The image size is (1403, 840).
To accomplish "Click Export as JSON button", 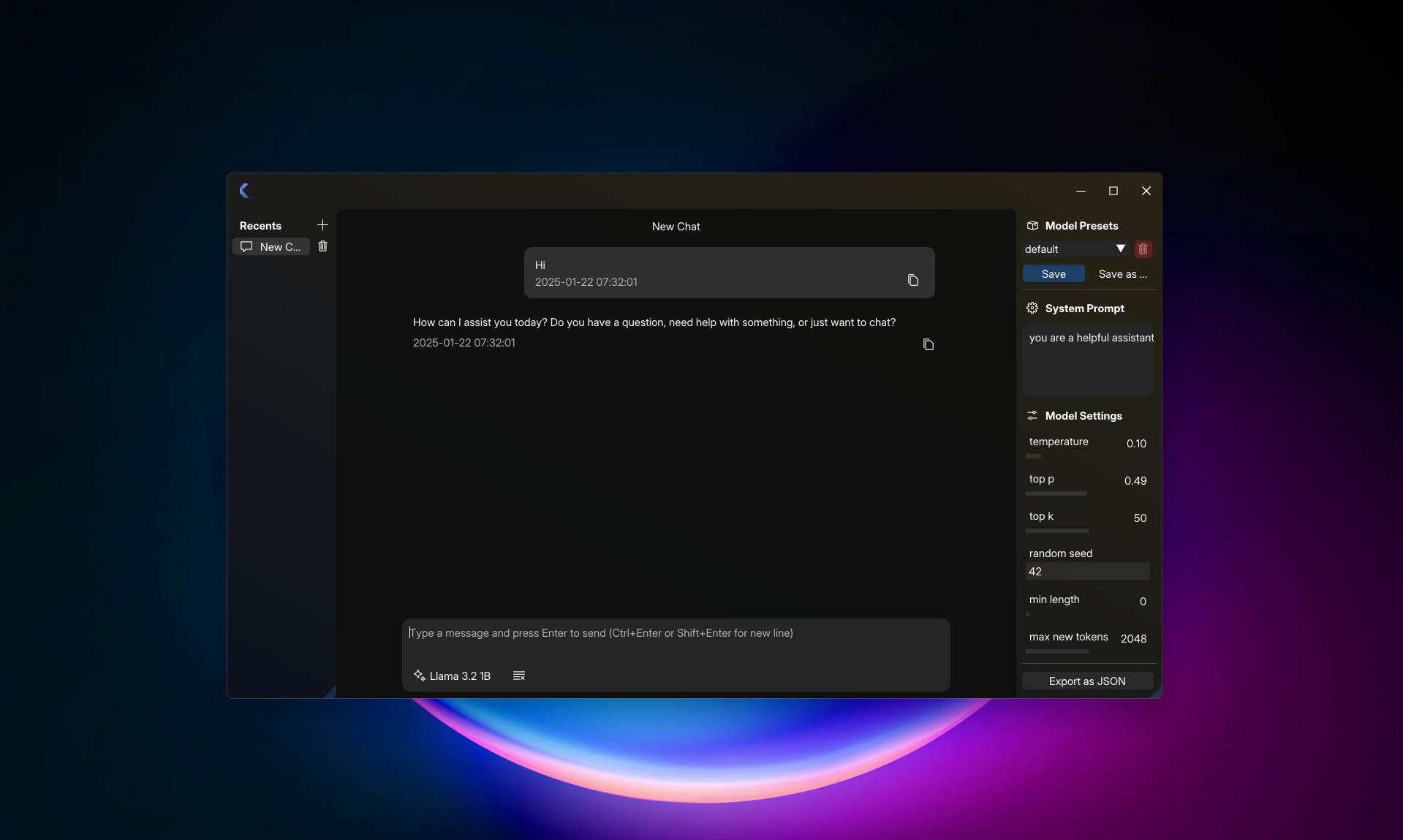I will click(1087, 681).
